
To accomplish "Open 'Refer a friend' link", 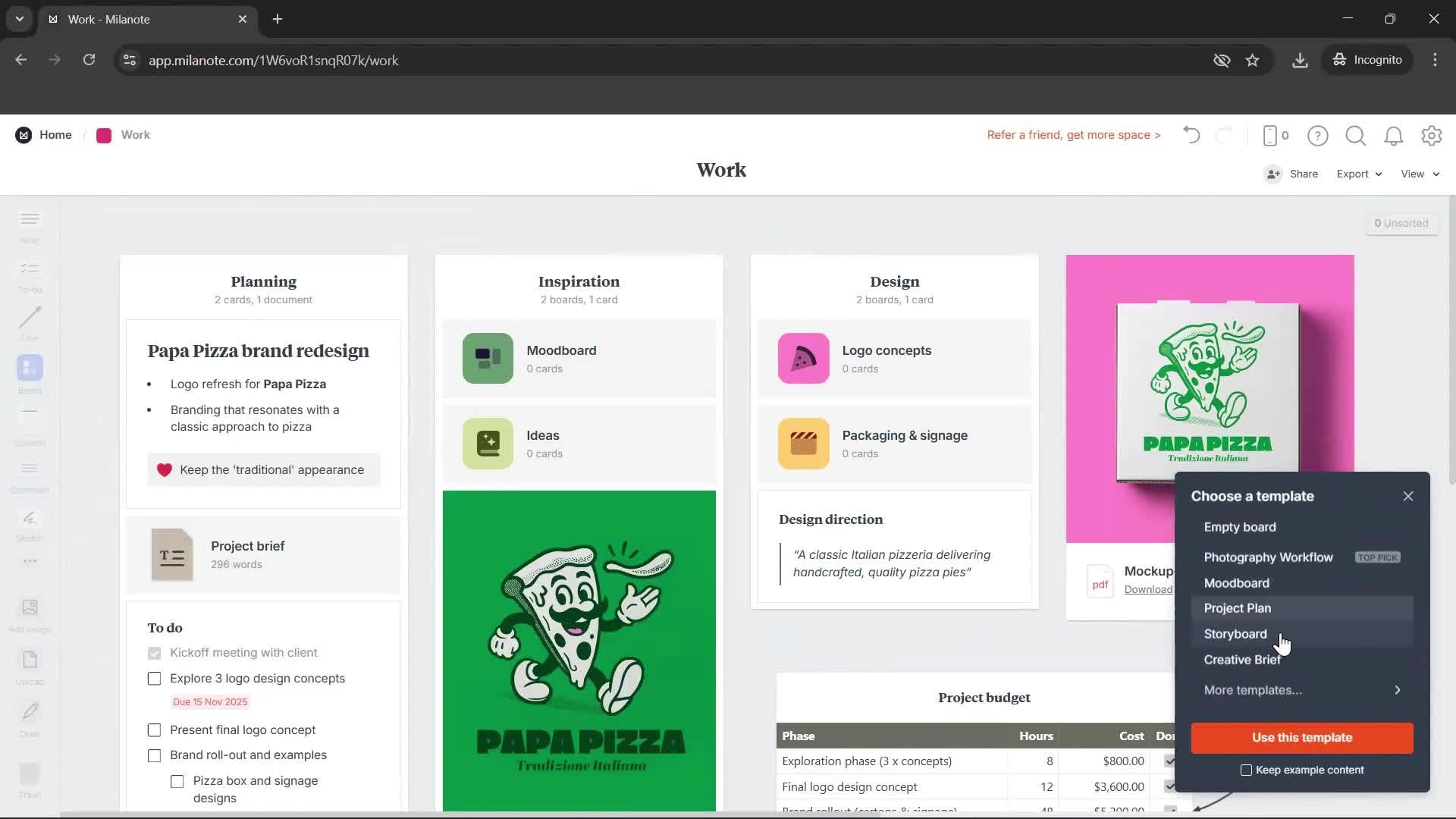I will coord(1073,135).
